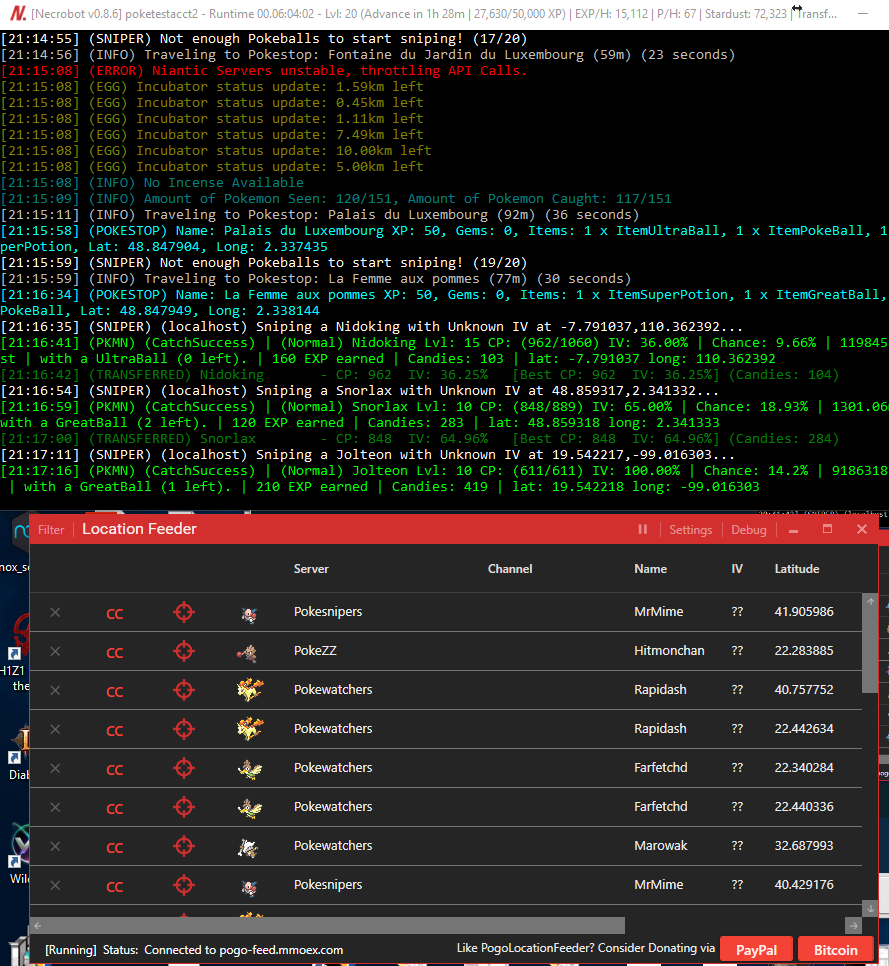Screen dimensions: 889x966
Task: Remove the Rapidash 40.757752 row
Action: (x=55, y=690)
